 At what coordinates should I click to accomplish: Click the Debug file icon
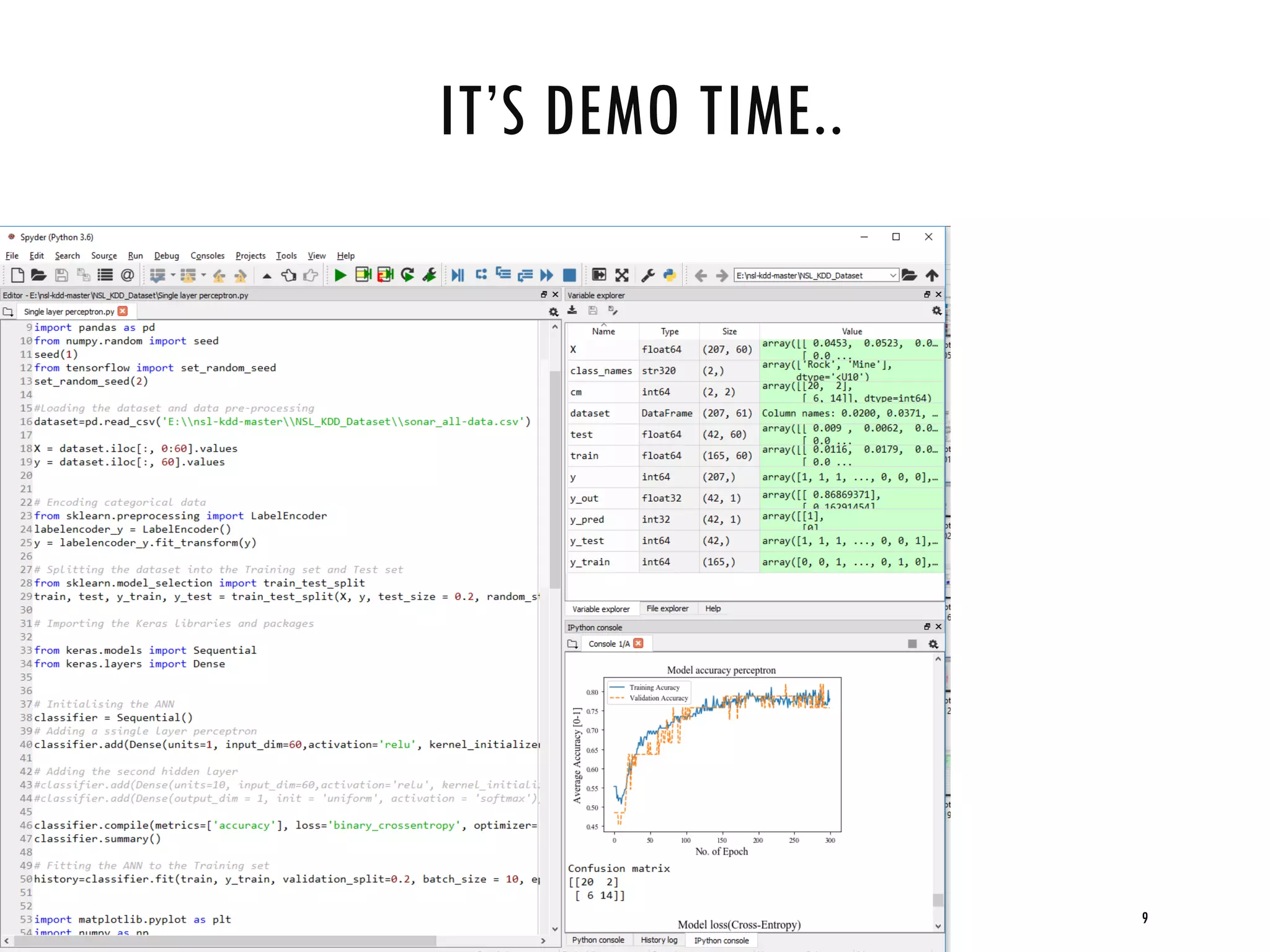[x=458, y=275]
